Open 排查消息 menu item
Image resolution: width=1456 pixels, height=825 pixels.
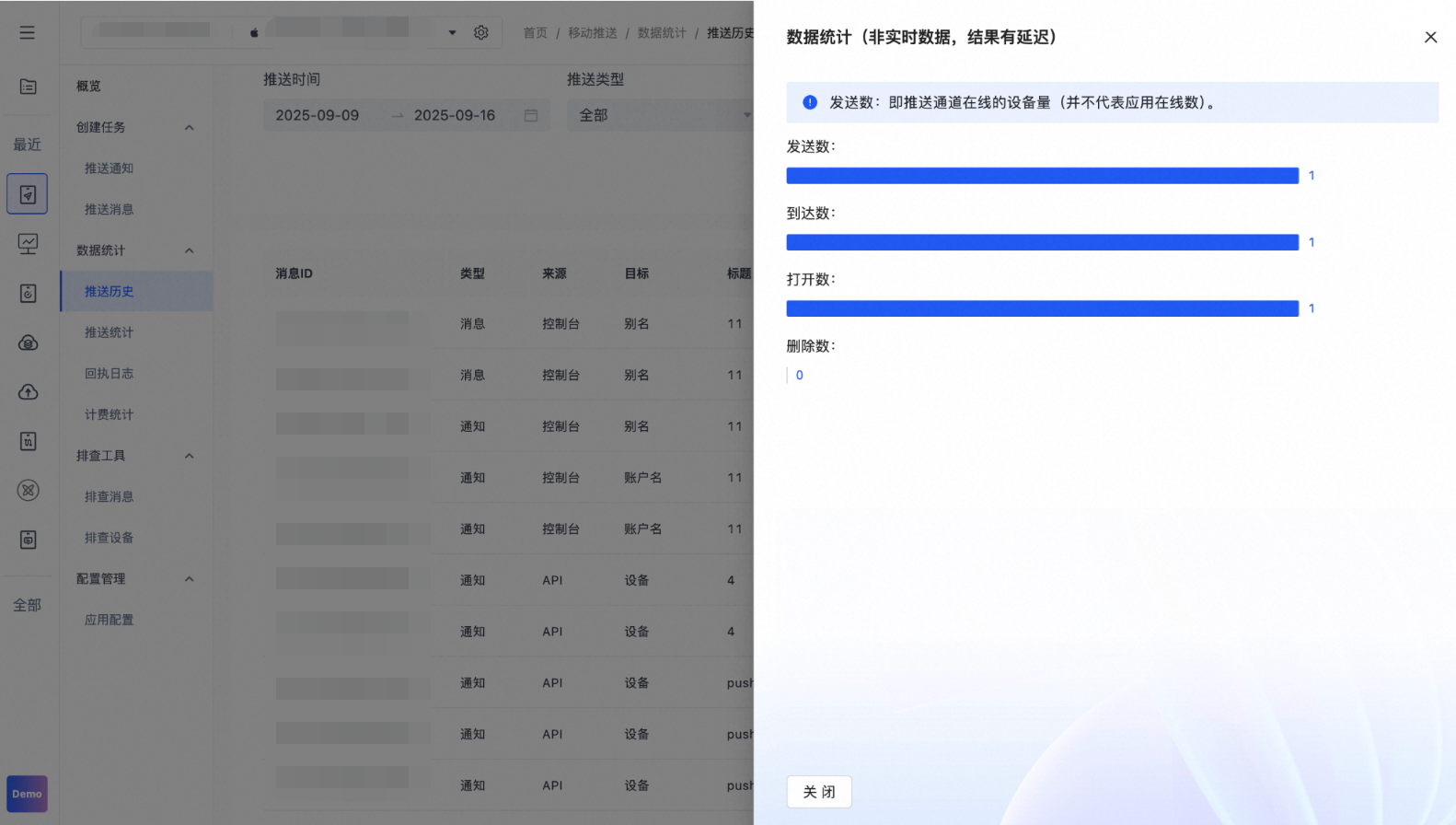click(x=109, y=496)
